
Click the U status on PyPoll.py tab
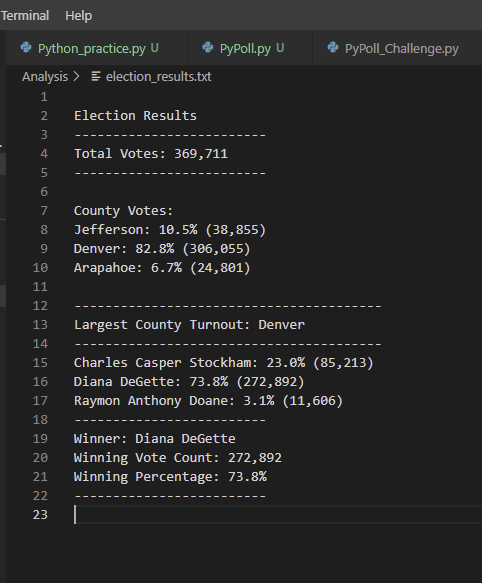pyautogui.click(x=280, y=48)
